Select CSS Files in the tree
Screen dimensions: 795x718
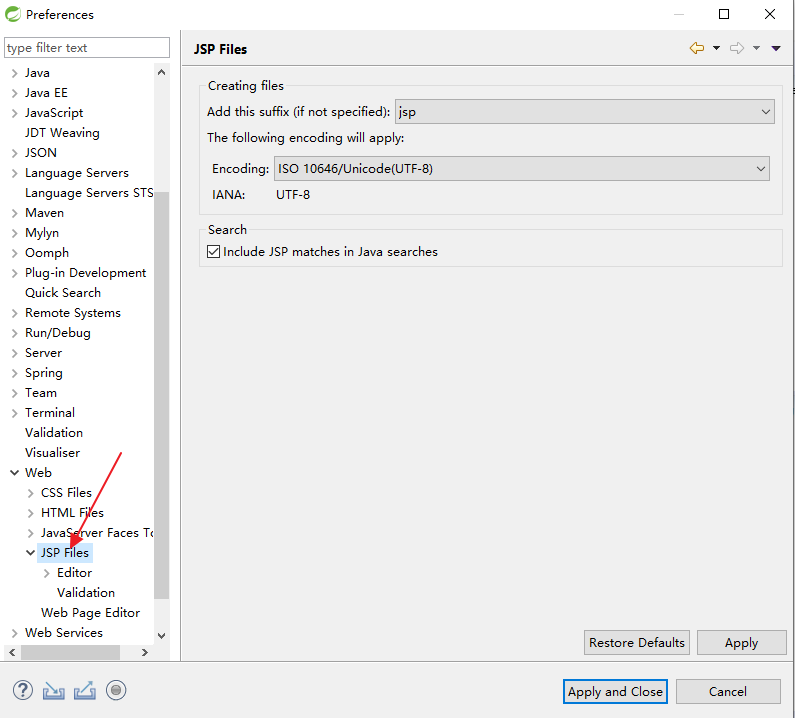(x=66, y=493)
